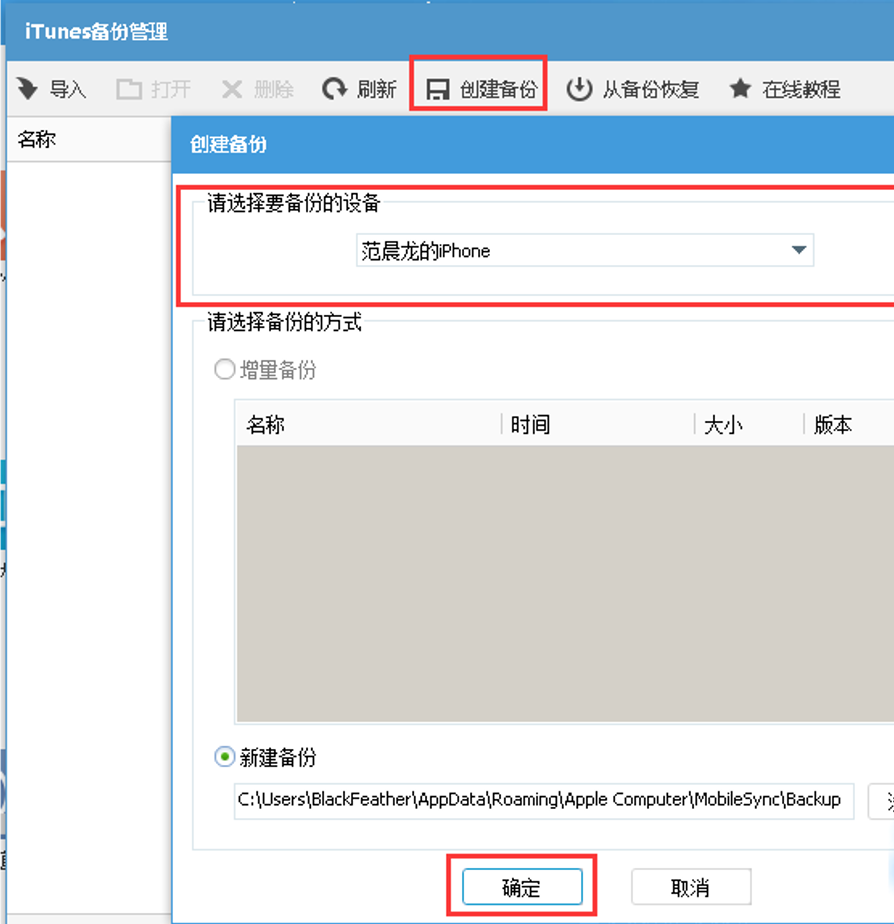Click the 创建备份 dialog title text

point(228,144)
